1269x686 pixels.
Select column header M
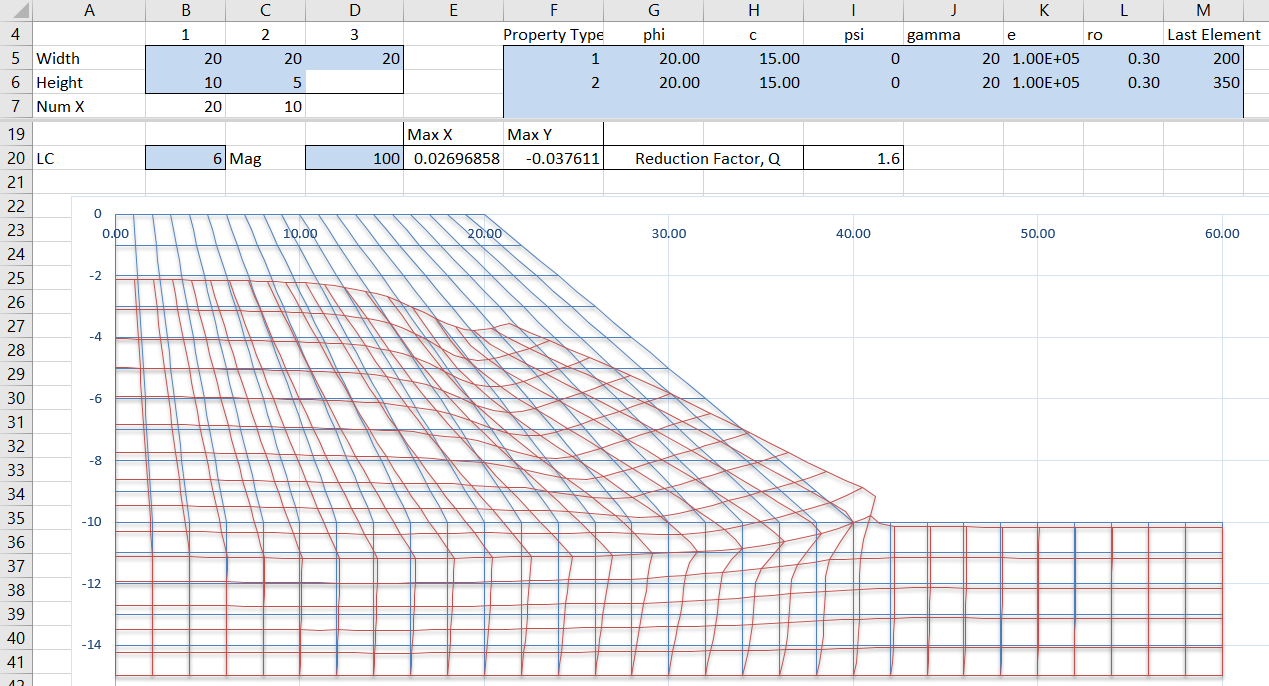point(1203,11)
